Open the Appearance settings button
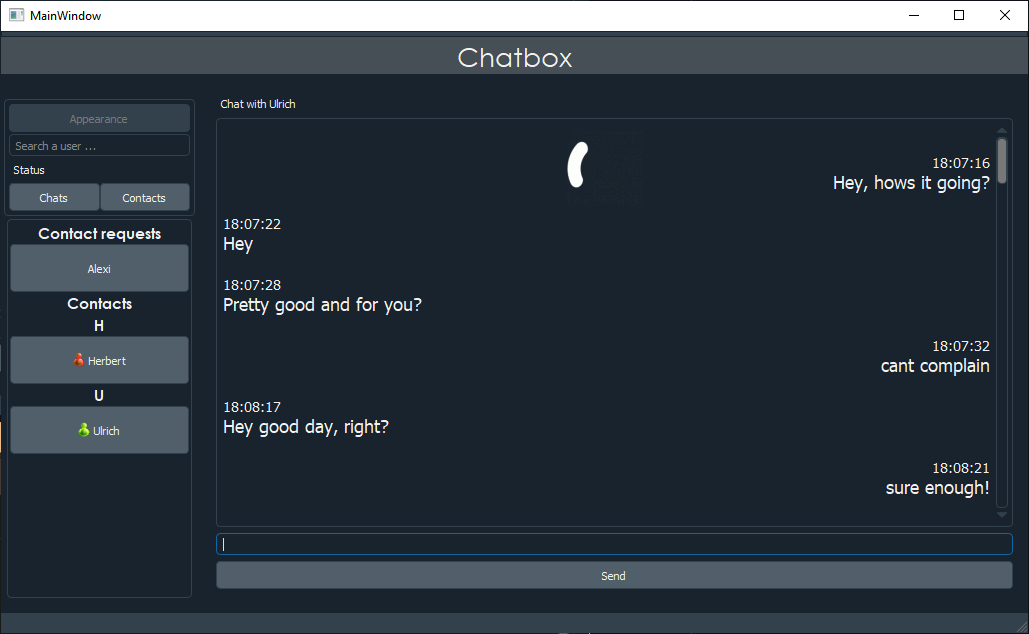Viewport: 1029px width, 634px height. click(x=99, y=119)
